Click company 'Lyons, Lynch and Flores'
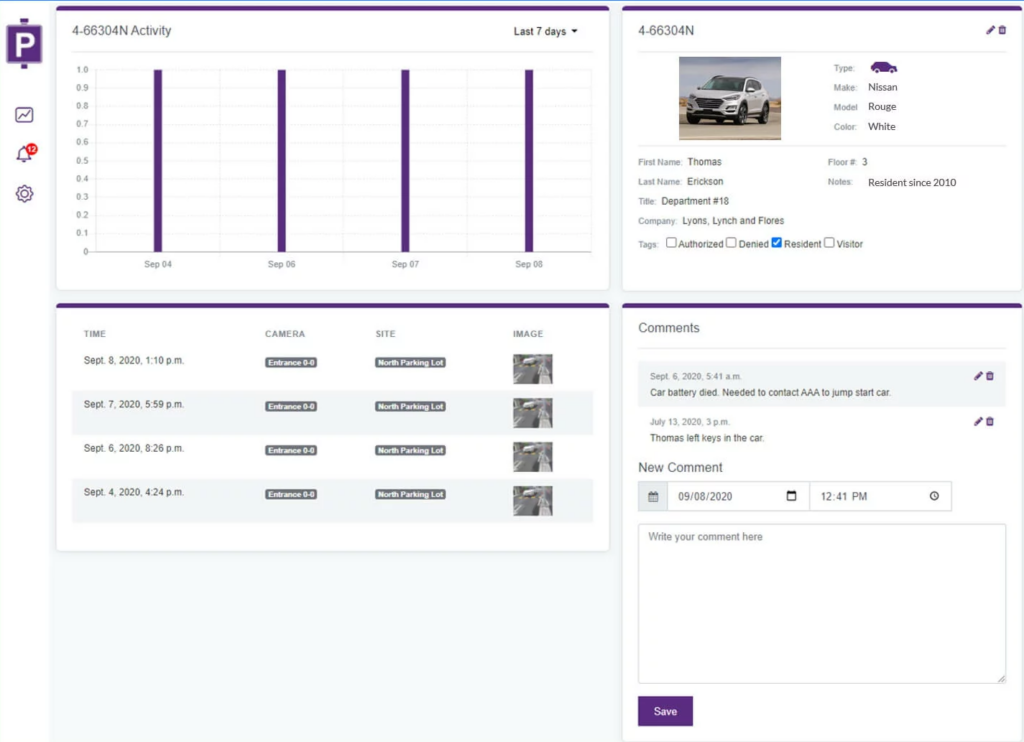The height and width of the screenshot is (742, 1024). pos(733,221)
